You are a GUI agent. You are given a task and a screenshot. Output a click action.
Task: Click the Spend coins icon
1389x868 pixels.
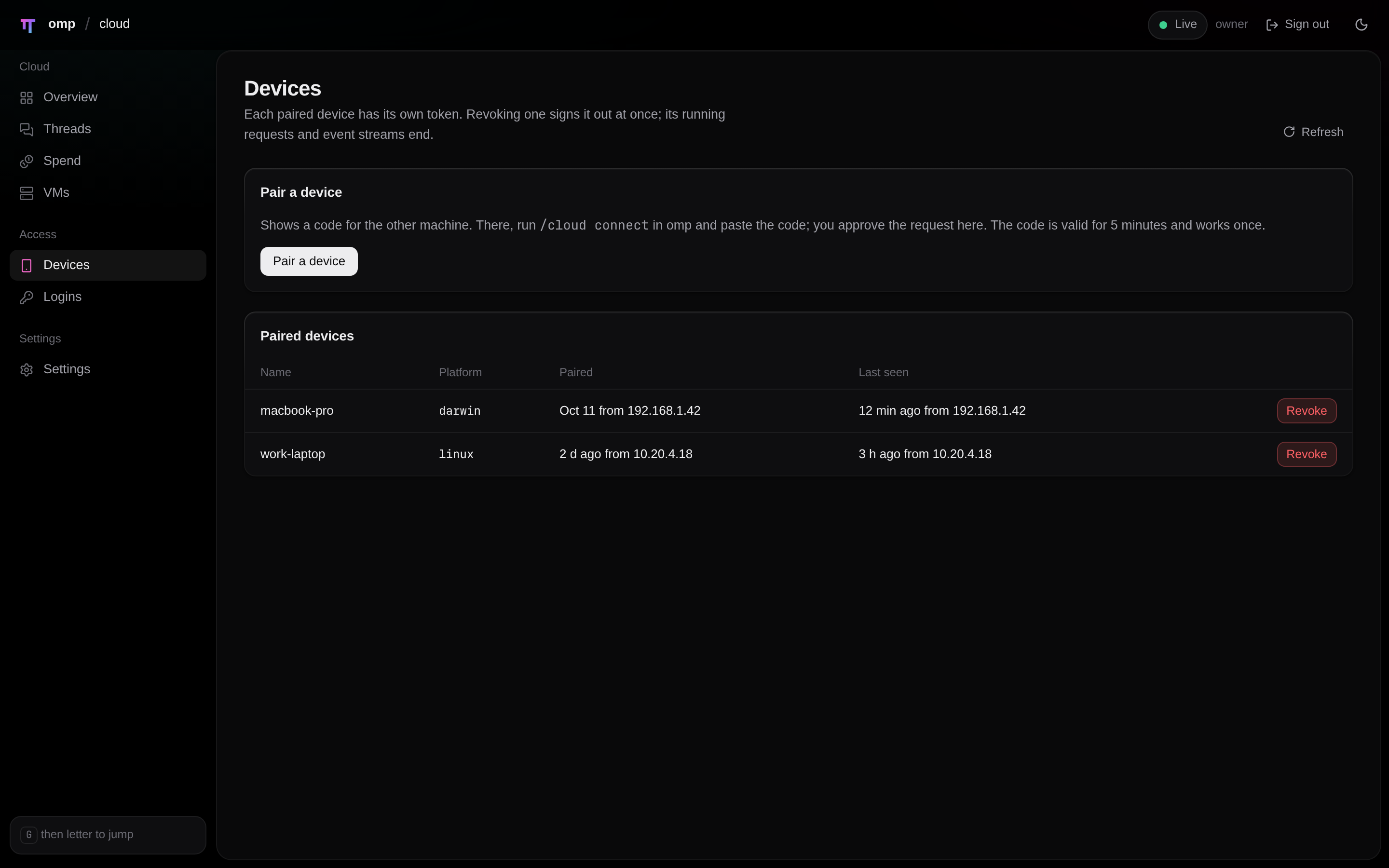click(x=27, y=162)
